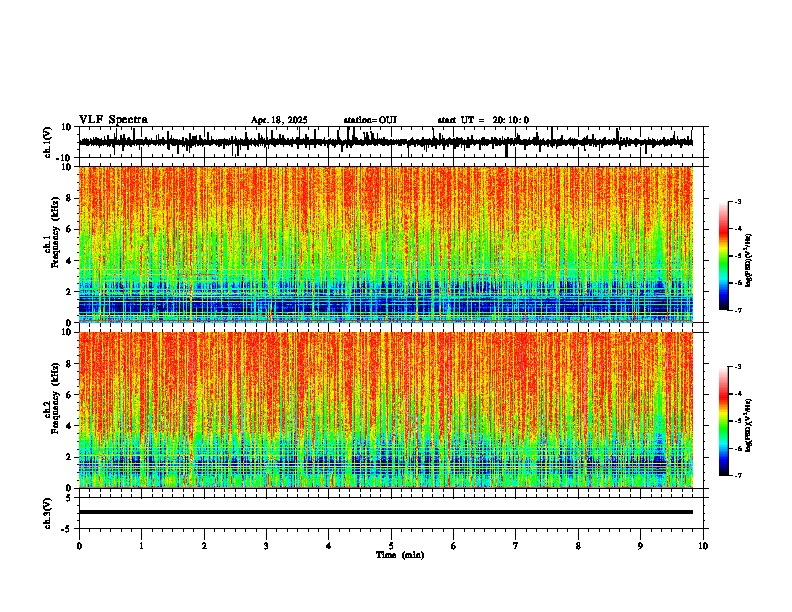Click the "8" kHz tick on ch.2 frequency axis
The height and width of the screenshot is (612, 792).
click(69, 364)
